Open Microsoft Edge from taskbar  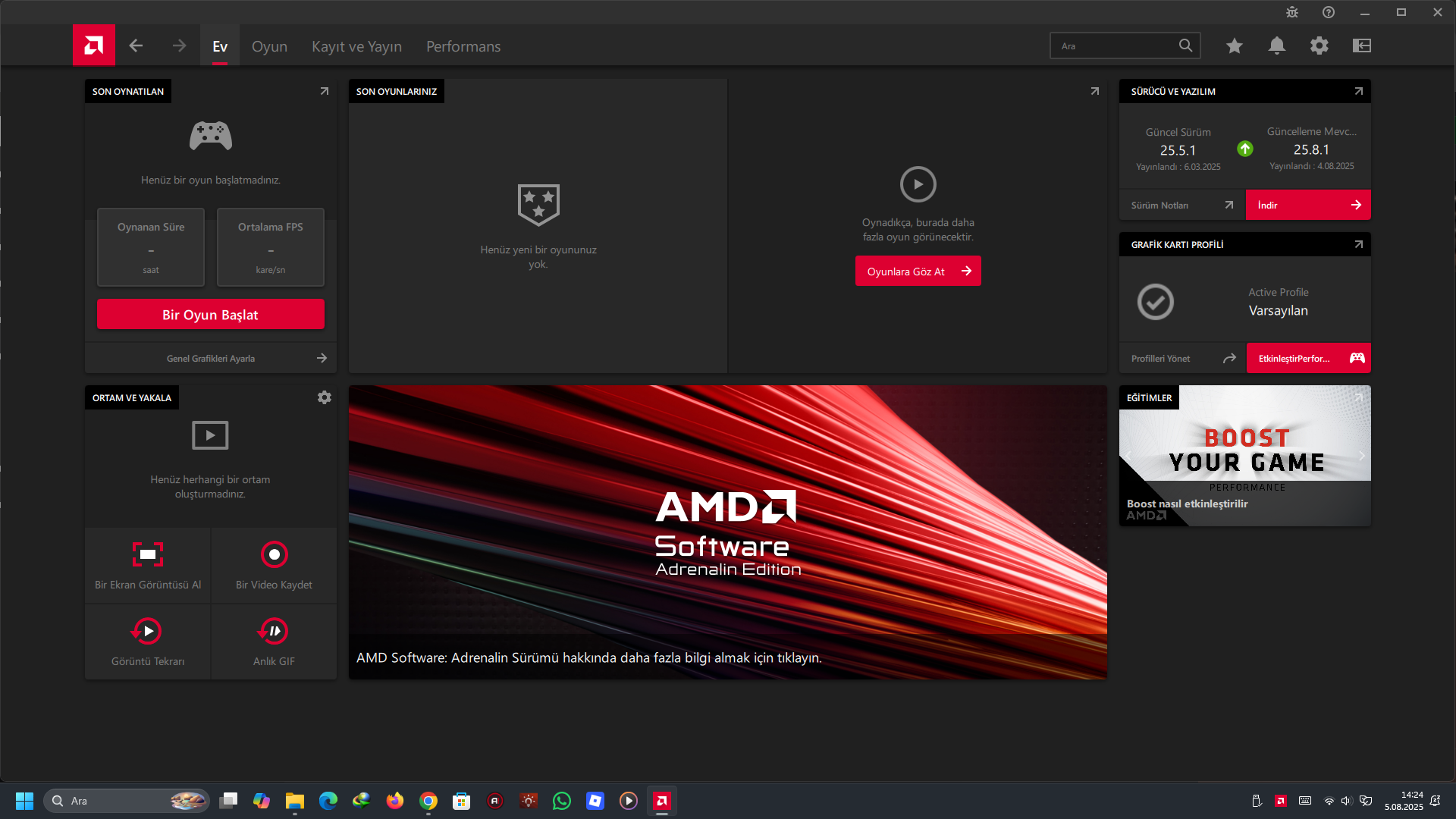tap(328, 801)
